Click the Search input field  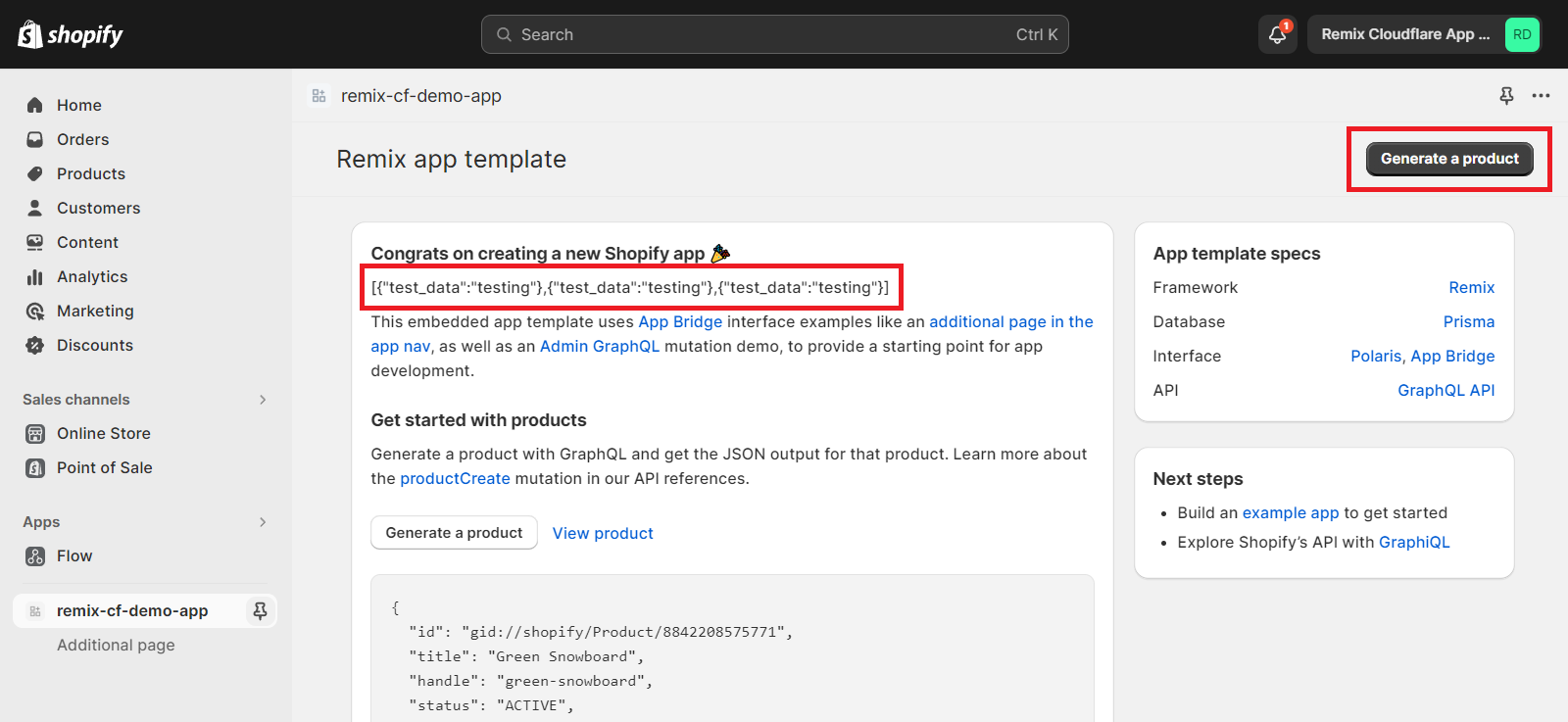click(774, 34)
